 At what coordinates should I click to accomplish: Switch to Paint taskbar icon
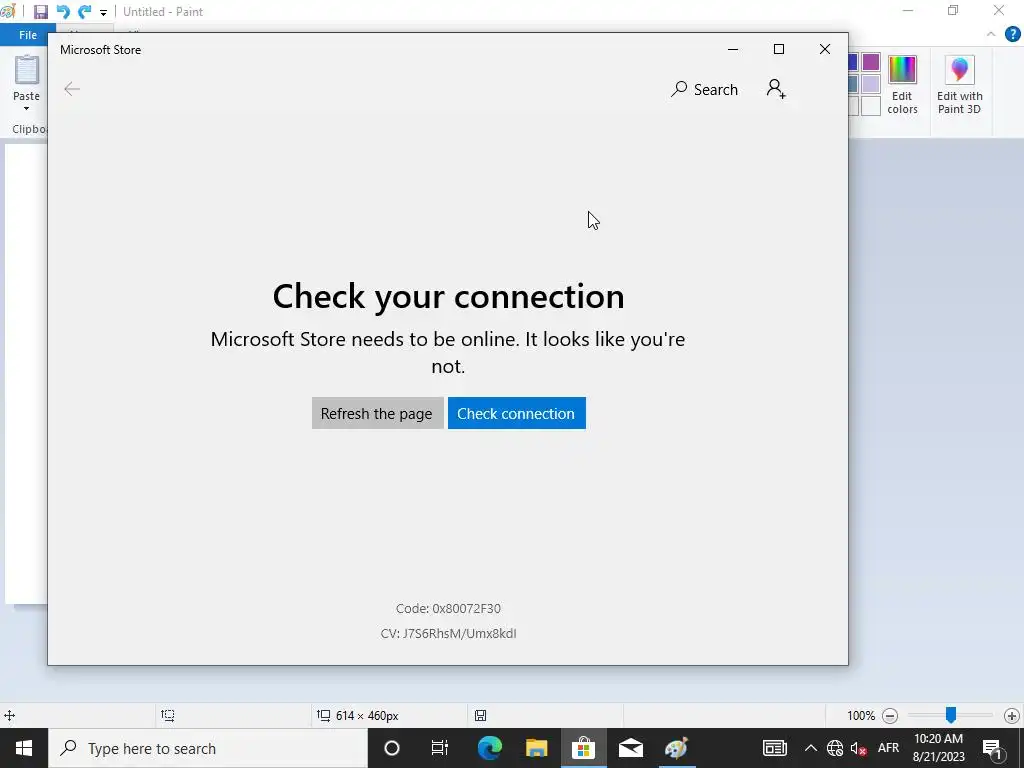click(676, 748)
